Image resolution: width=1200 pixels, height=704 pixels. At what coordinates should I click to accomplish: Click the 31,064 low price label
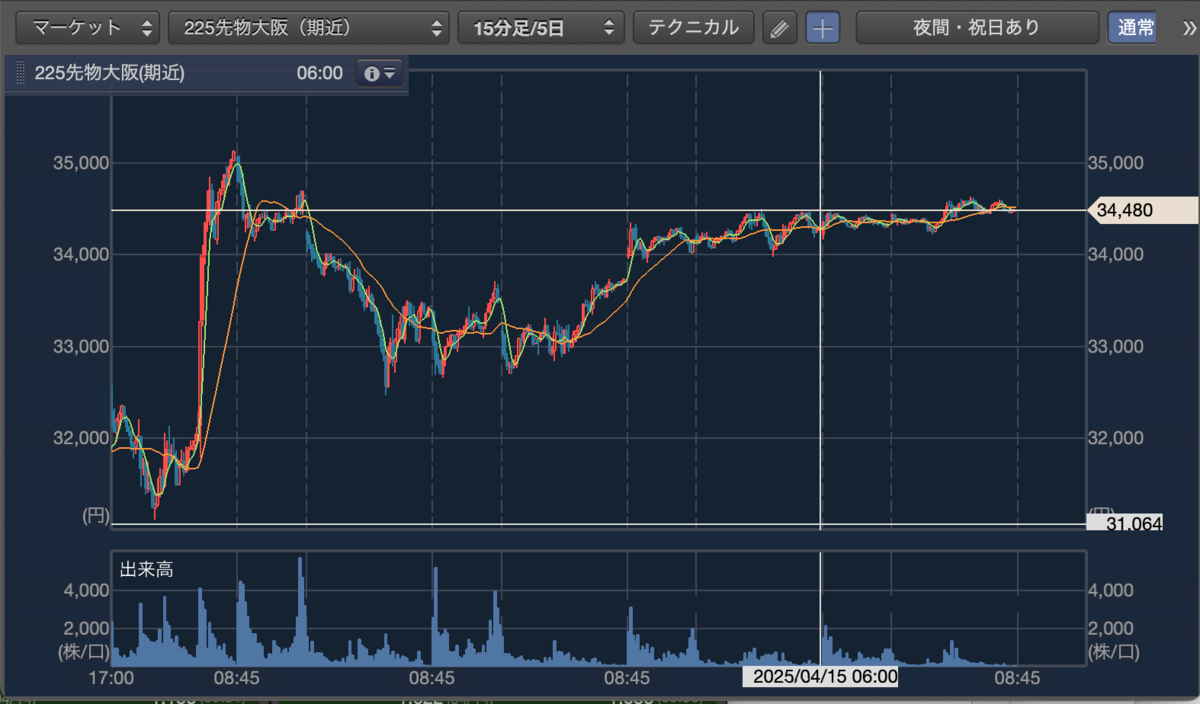pyautogui.click(x=1125, y=524)
